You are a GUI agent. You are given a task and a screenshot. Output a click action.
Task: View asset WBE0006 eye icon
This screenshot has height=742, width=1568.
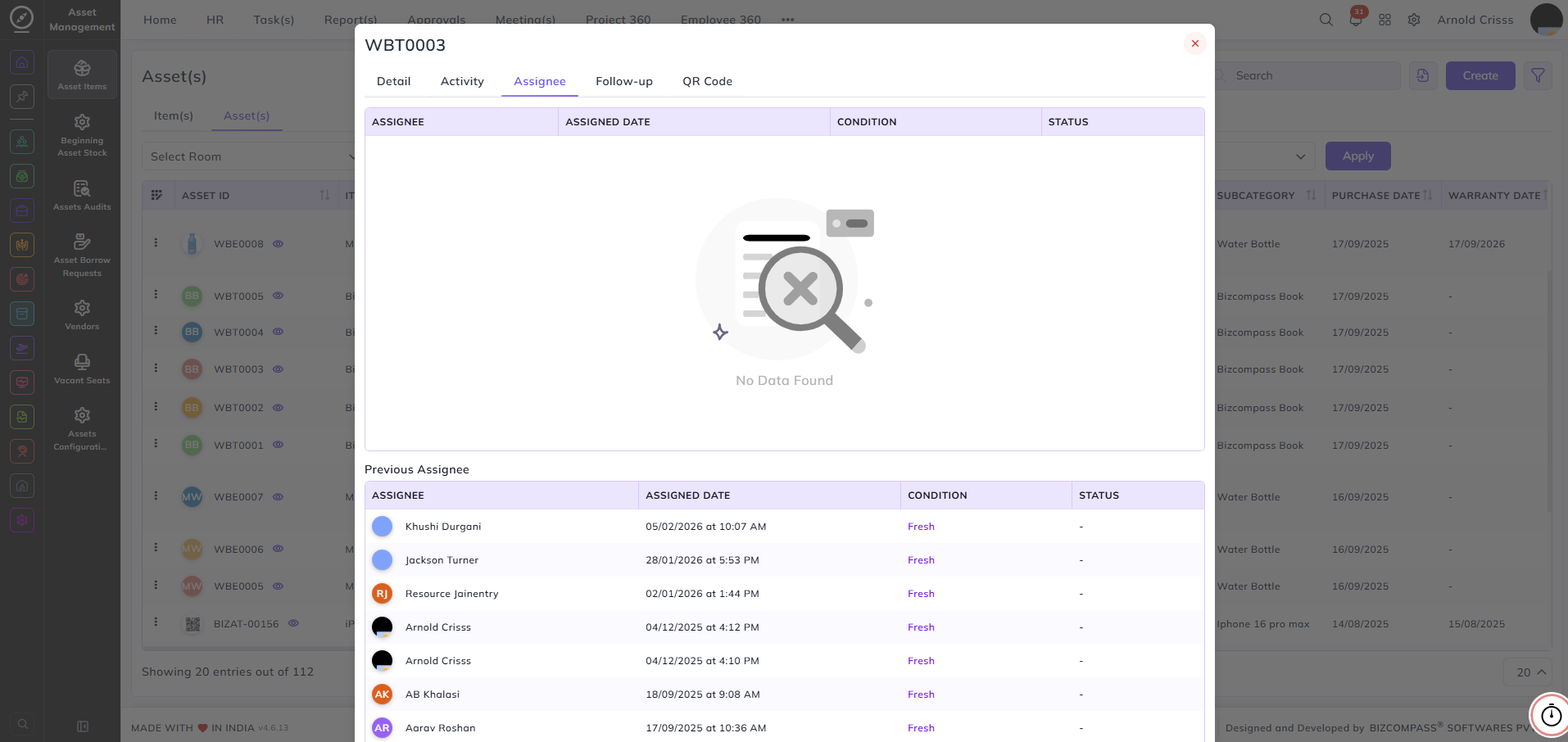point(278,549)
